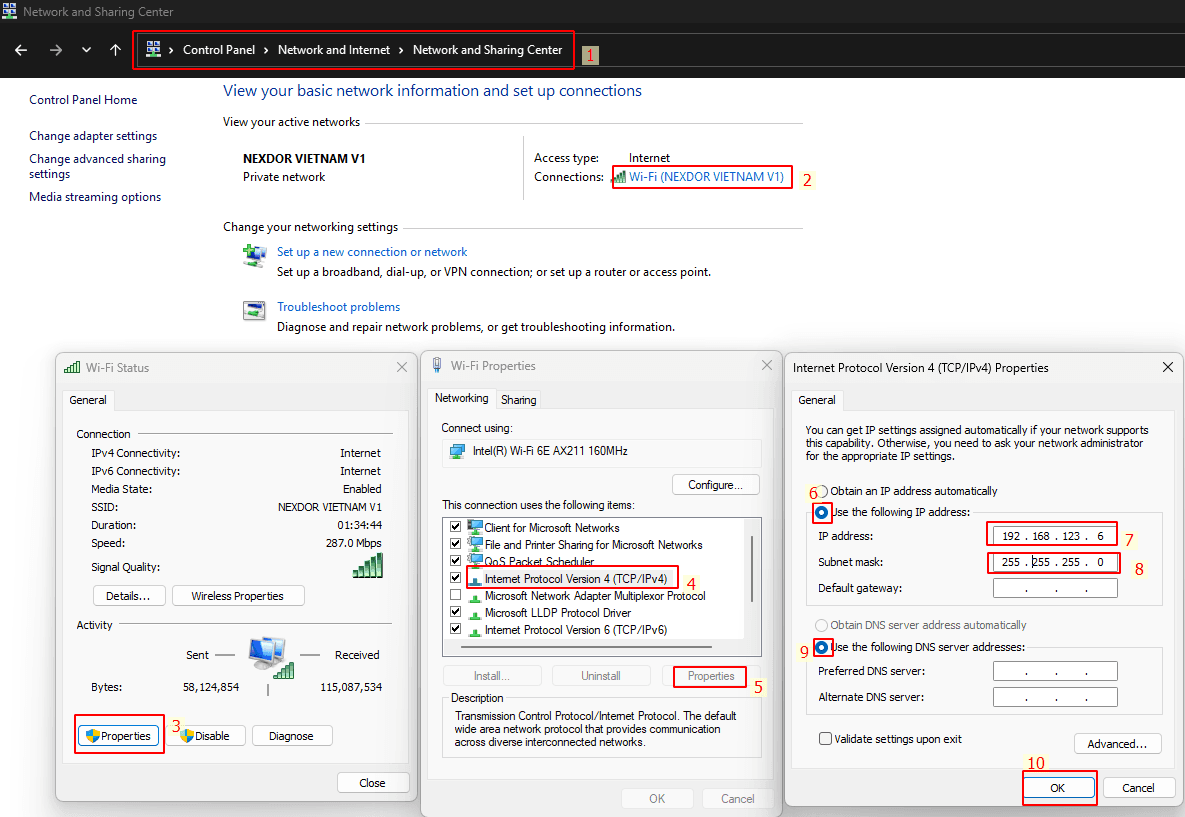Click Client for Microsoft Networks icon
Viewport: 1185px width, 817px height.
click(x=475, y=527)
